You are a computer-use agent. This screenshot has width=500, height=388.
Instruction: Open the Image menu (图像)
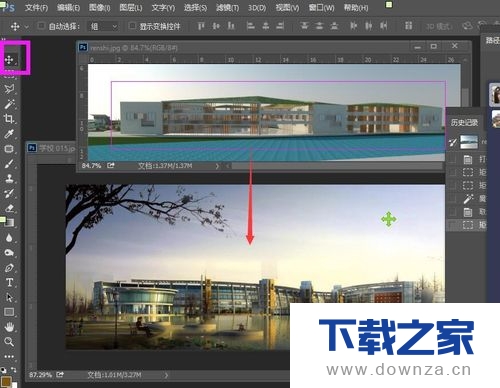pos(100,7)
